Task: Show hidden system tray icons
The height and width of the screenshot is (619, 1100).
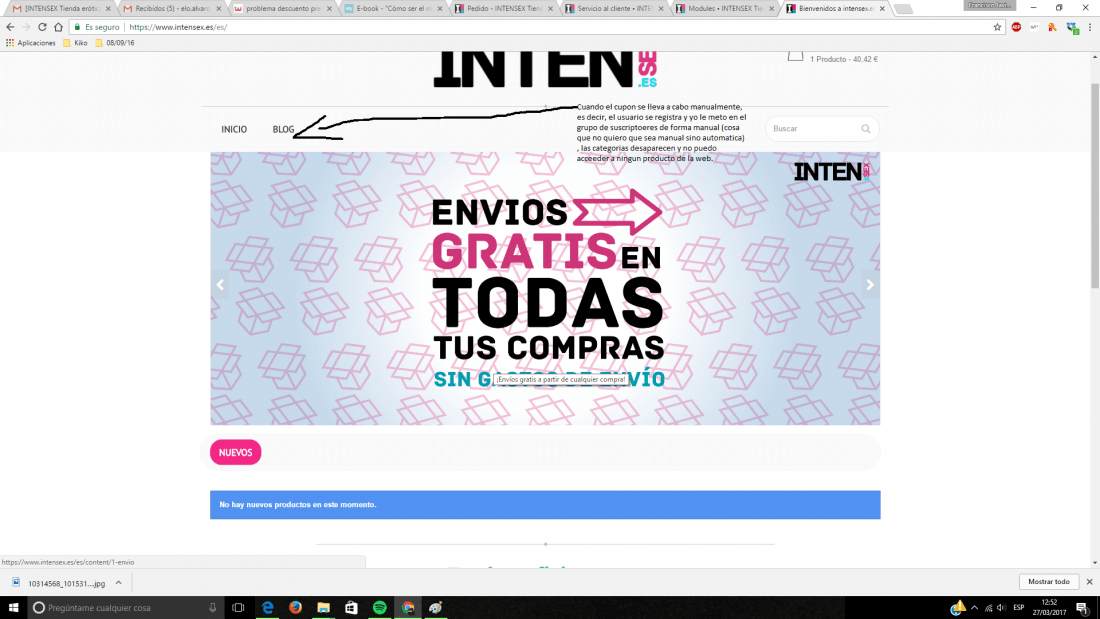Action: pos(974,608)
